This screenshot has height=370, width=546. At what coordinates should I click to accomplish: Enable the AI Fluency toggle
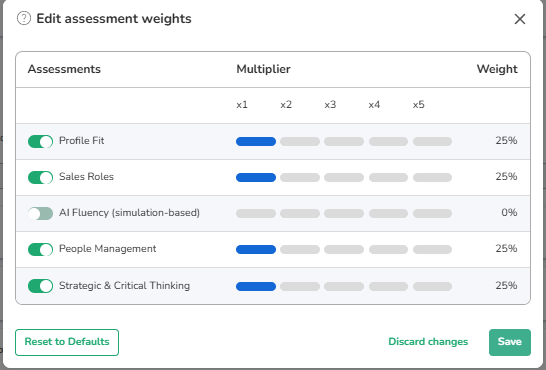pos(40,213)
